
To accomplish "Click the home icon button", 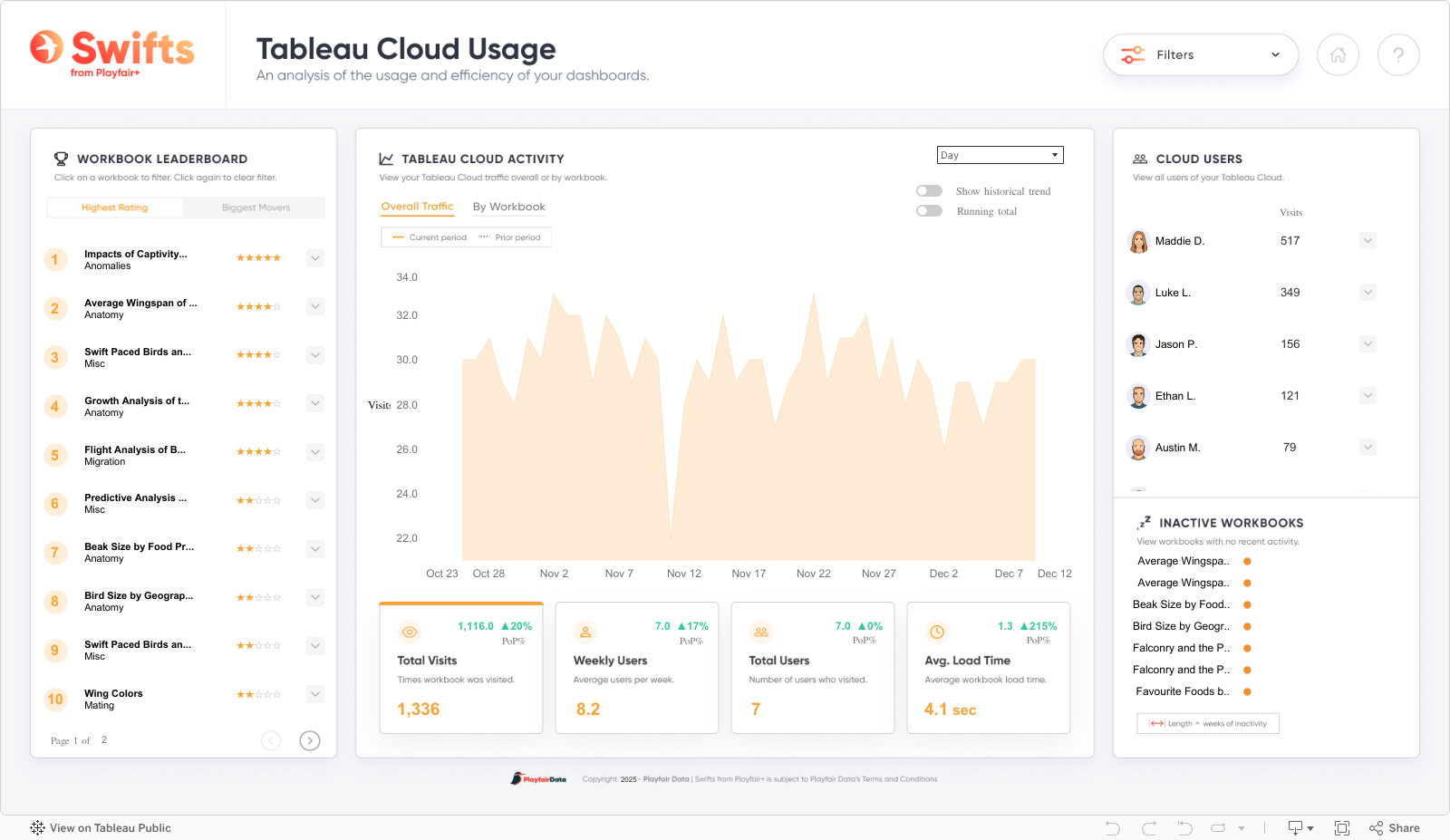I will pos(1338,55).
